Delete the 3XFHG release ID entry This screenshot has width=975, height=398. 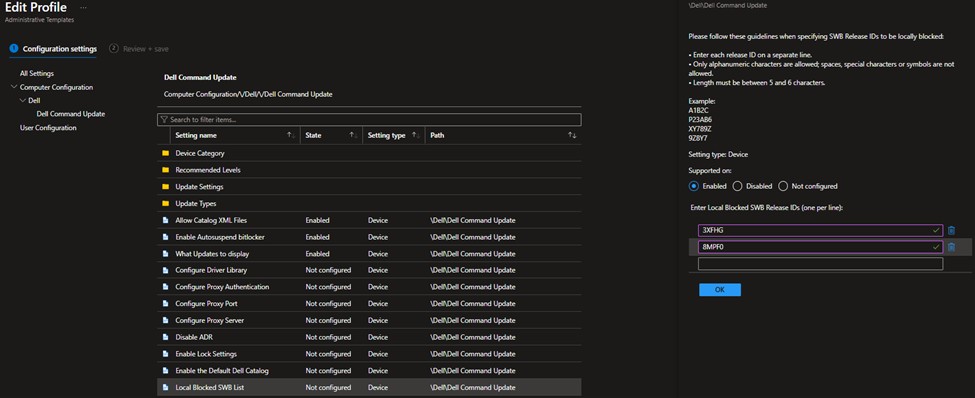[x=951, y=230]
